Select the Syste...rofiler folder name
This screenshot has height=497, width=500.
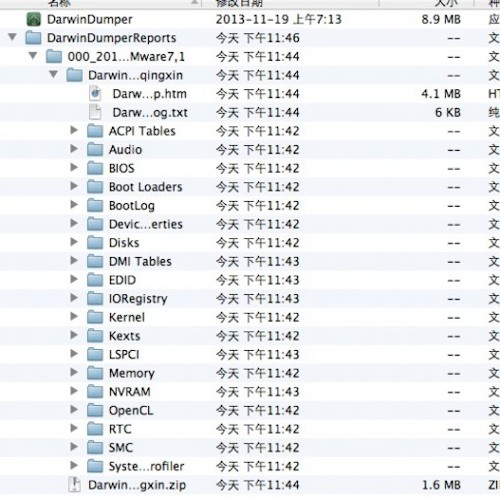tap(146, 466)
